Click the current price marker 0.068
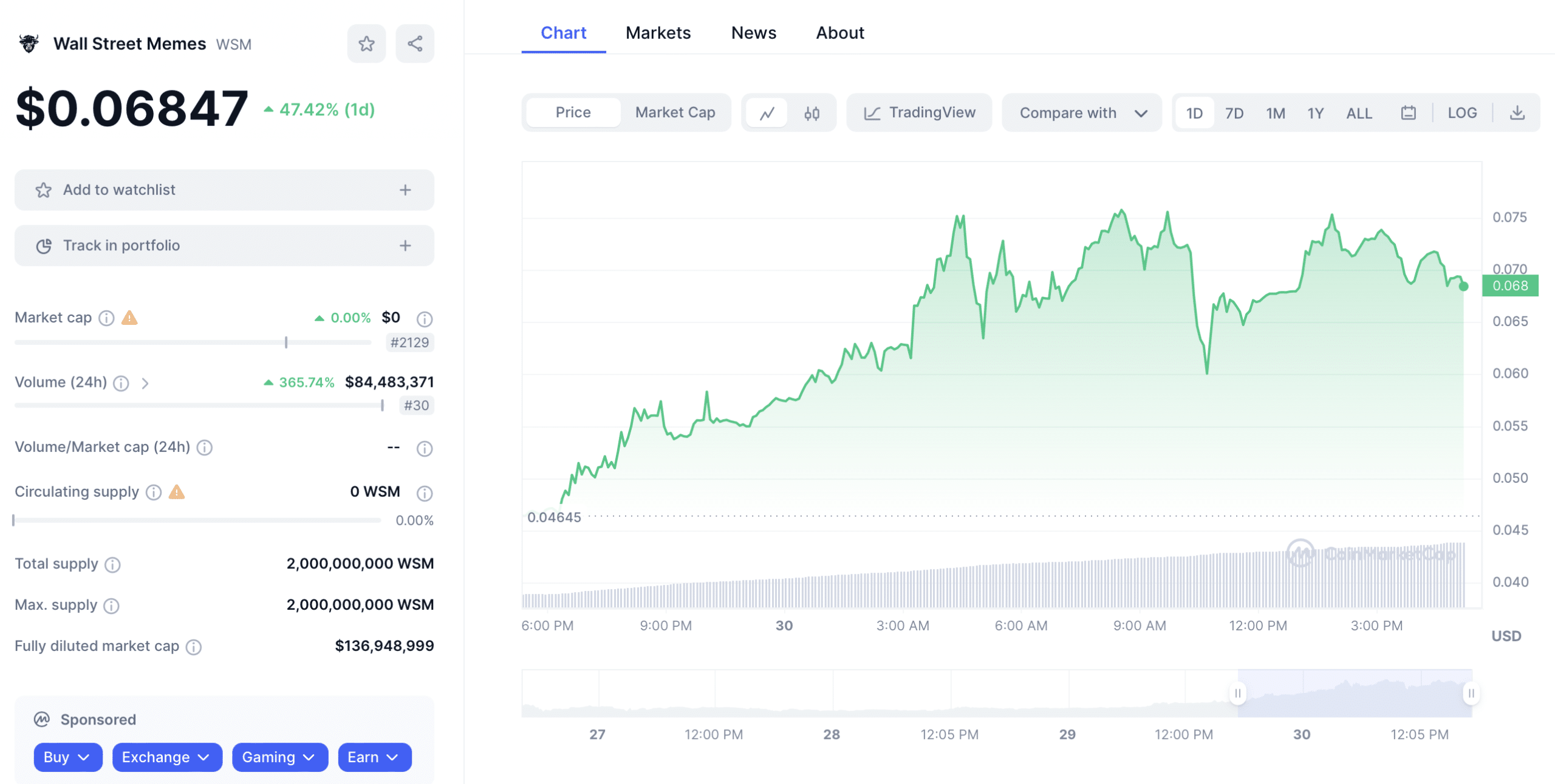 click(x=1509, y=286)
